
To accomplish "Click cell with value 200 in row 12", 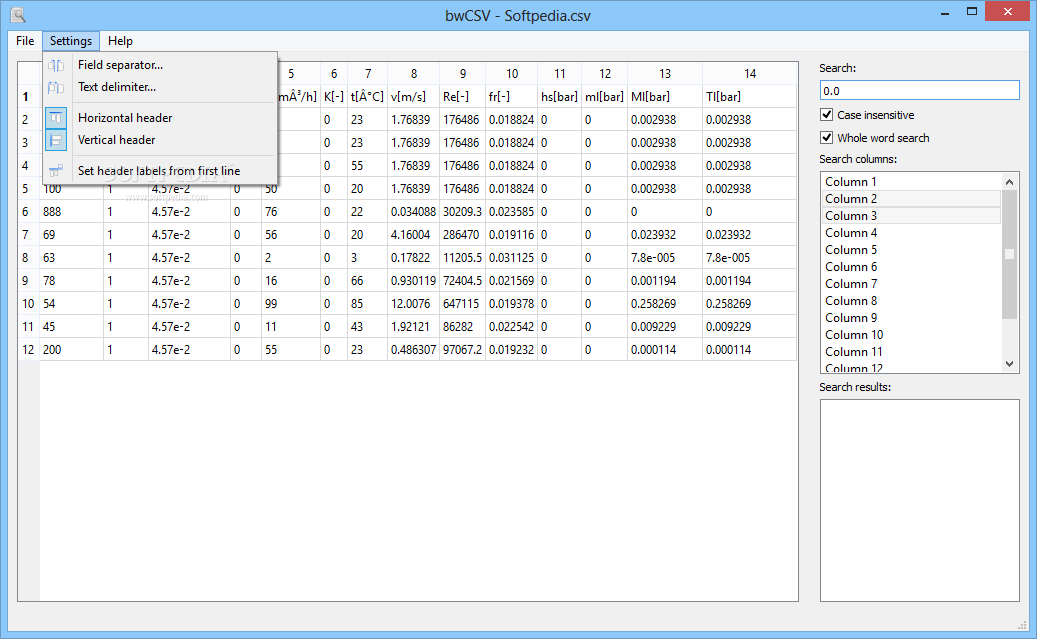I will (71, 350).
